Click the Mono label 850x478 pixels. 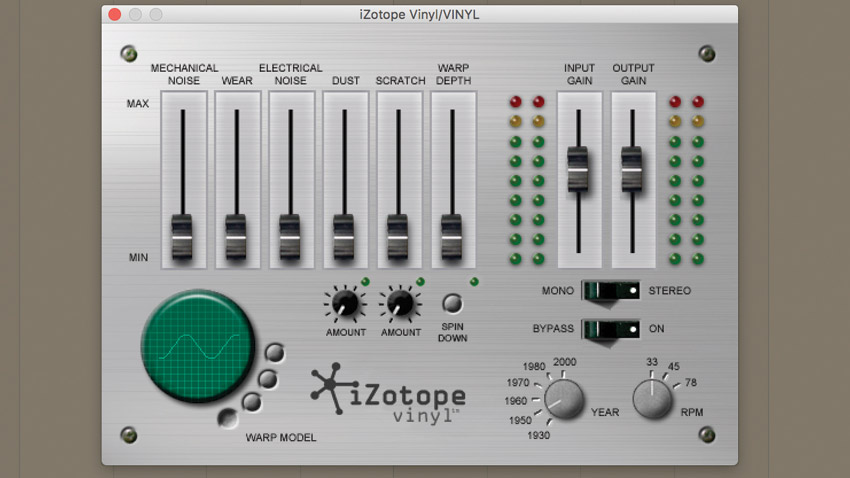pyautogui.click(x=557, y=290)
